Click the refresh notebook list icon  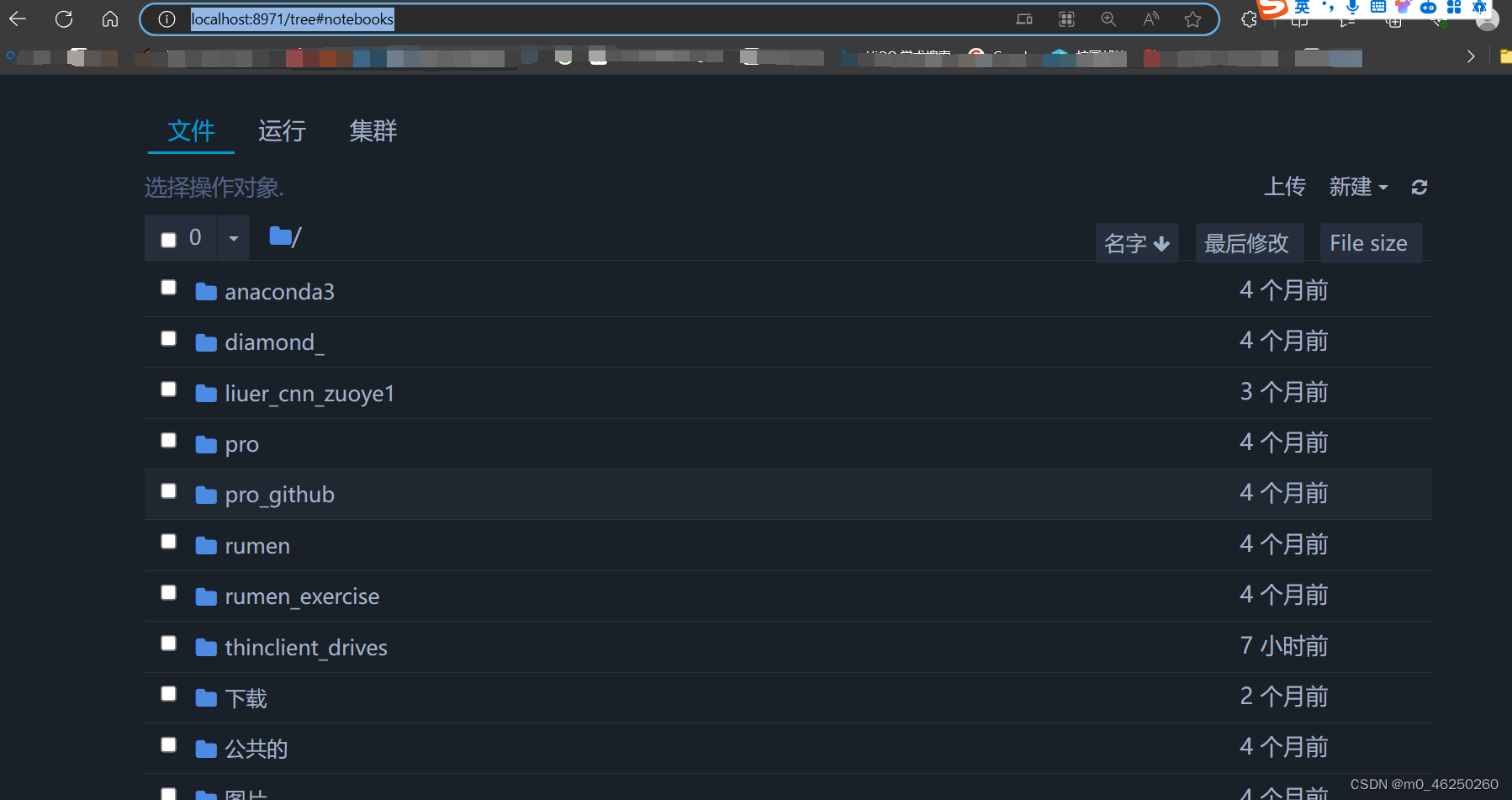point(1419,187)
